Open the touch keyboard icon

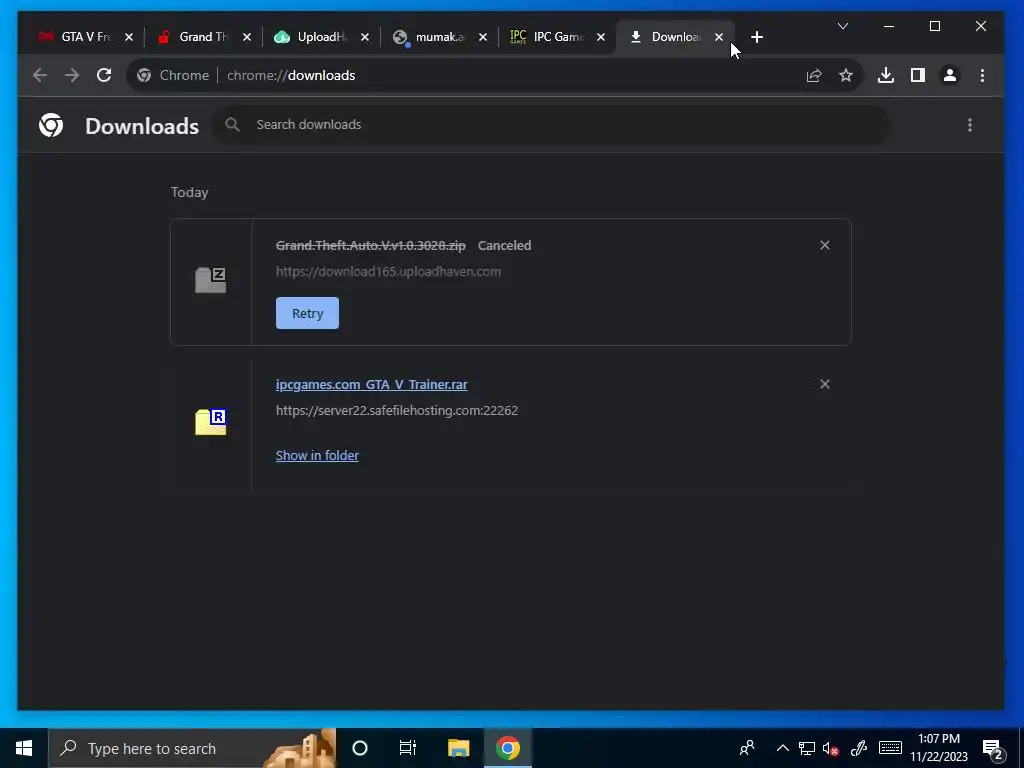tap(890, 748)
